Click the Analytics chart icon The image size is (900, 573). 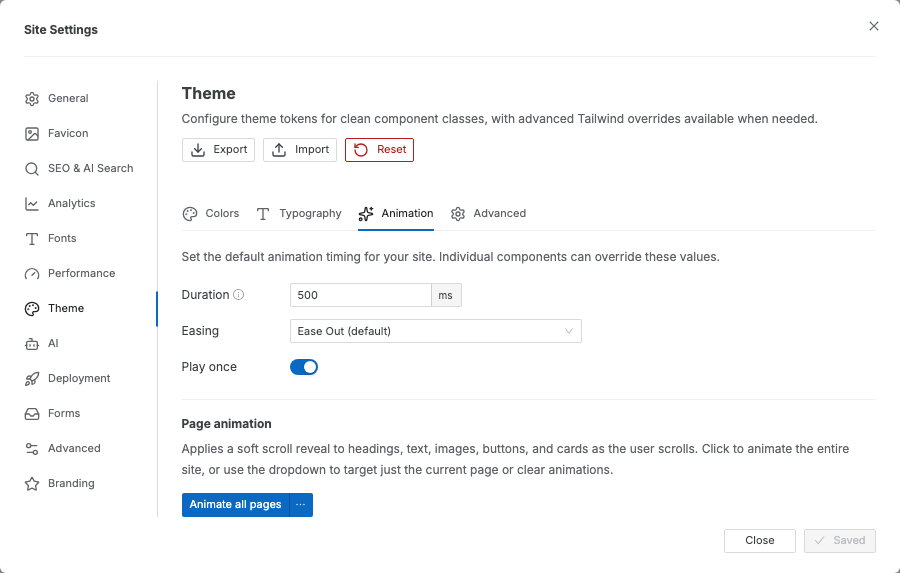32,204
